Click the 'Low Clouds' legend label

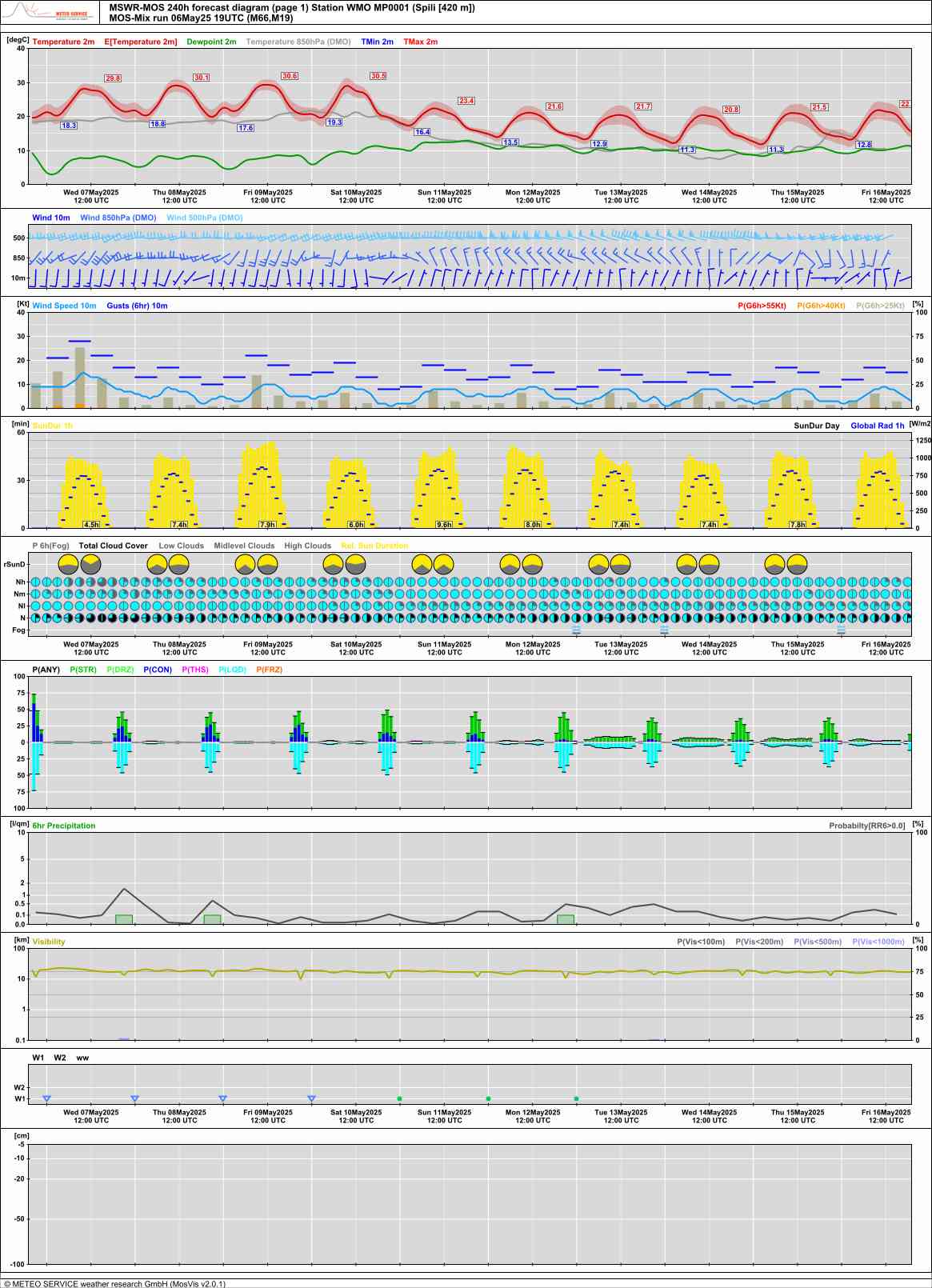click(182, 546)
